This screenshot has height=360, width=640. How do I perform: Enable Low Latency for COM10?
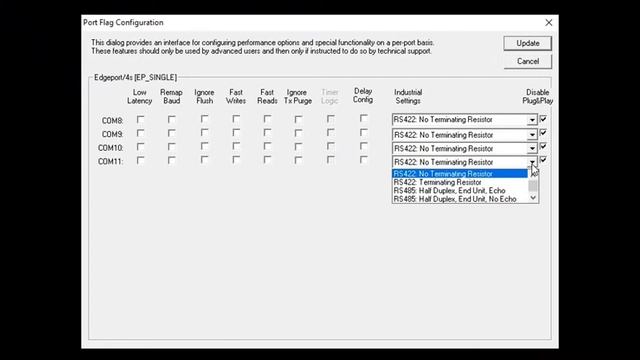[140, 147]
